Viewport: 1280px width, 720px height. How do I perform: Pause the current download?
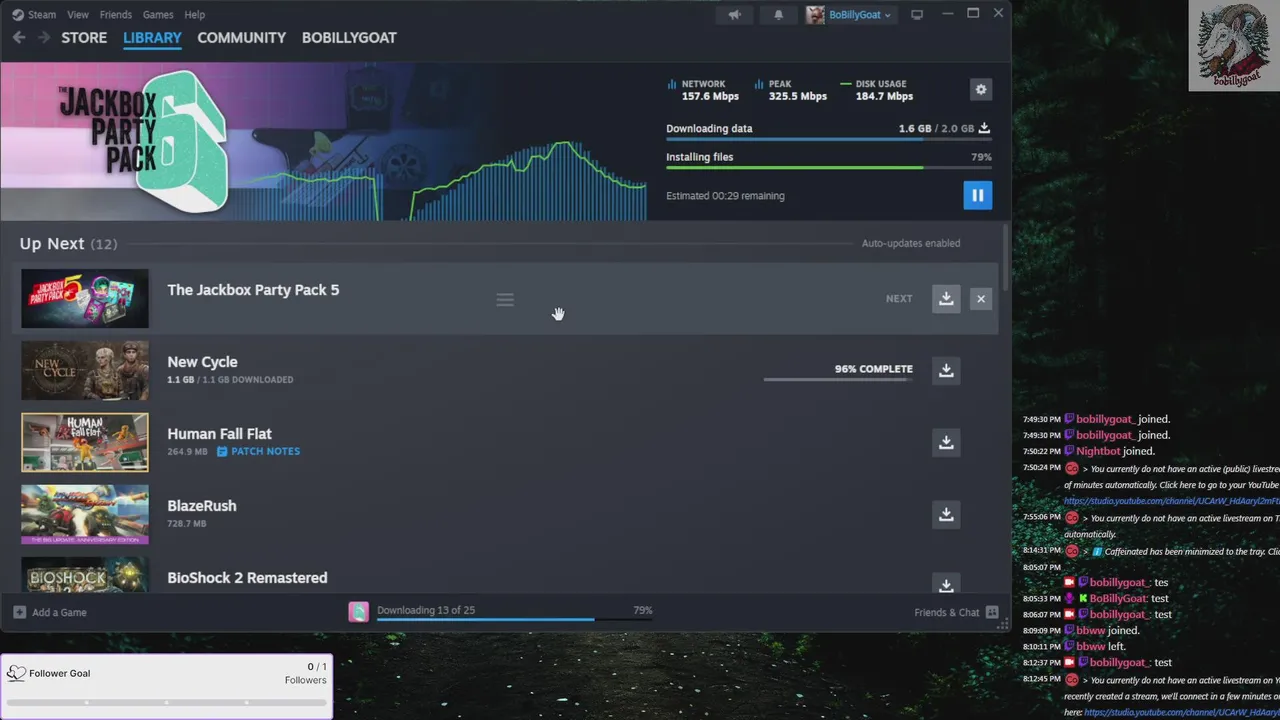978,195
